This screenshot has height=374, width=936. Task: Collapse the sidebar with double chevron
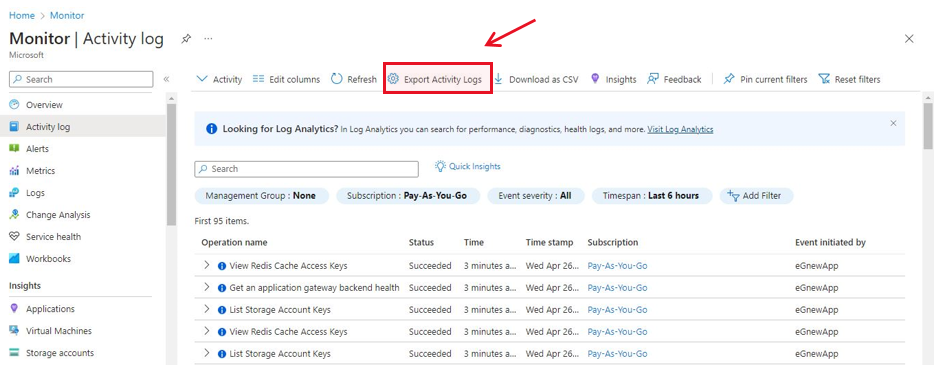167,79
